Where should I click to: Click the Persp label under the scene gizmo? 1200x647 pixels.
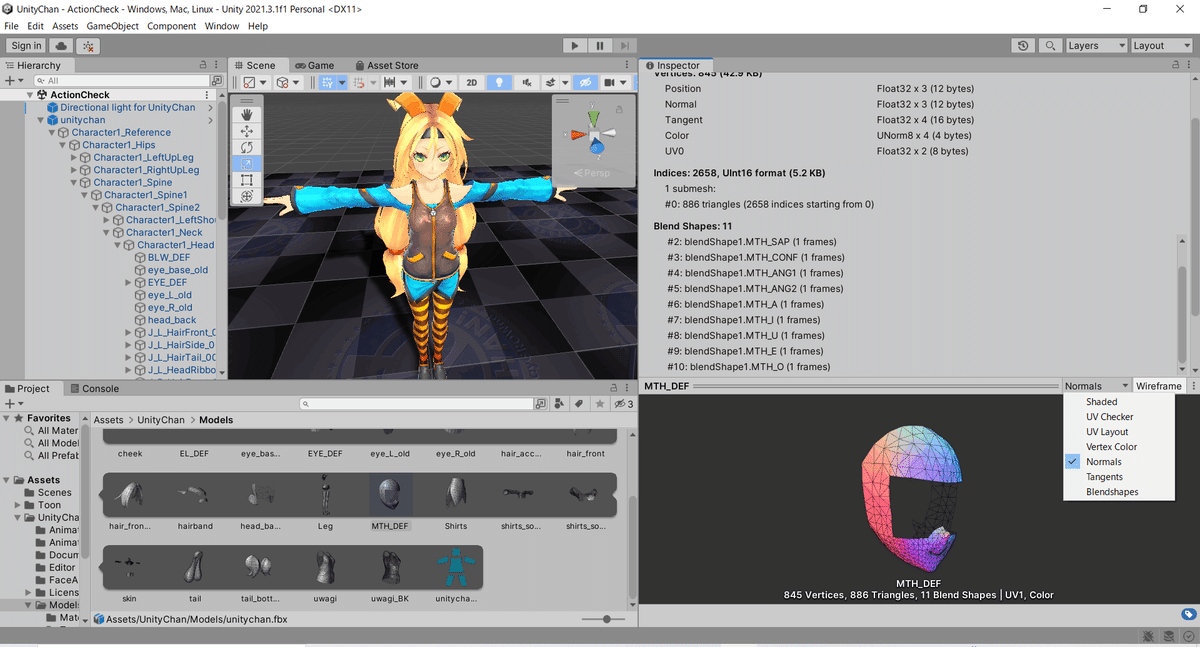598,173
